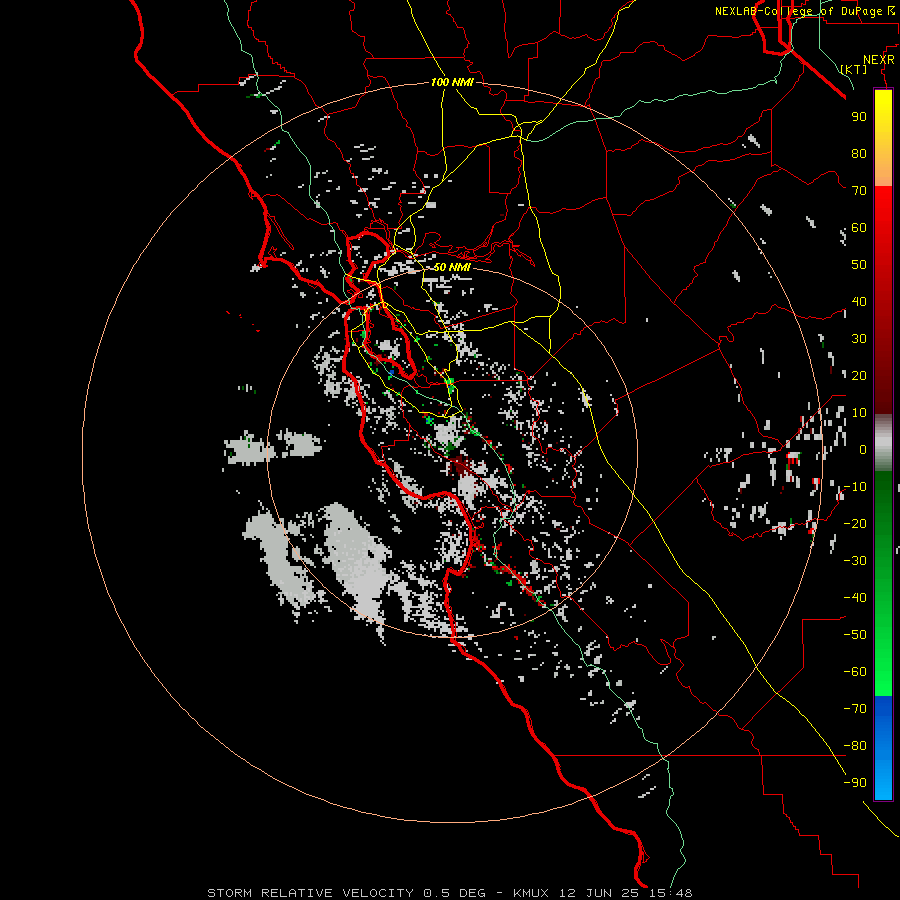Click the scale value "-20"
This screenshot has width=900, height=900.
point(855,524)
